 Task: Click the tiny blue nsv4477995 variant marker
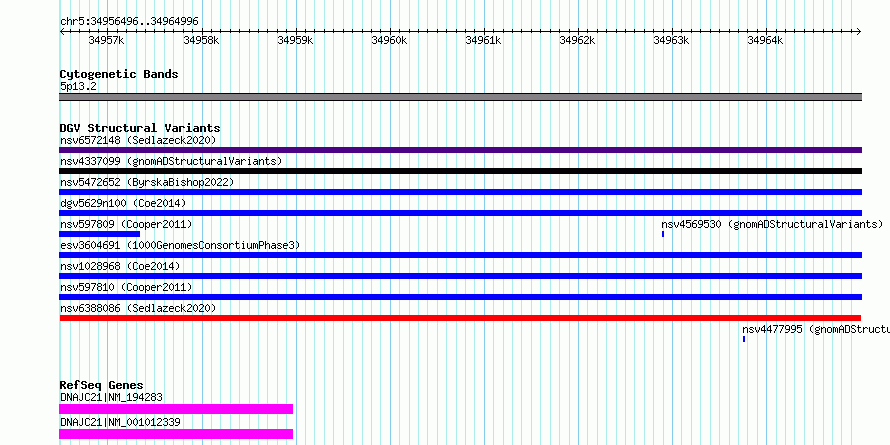[x=744, y=339]
